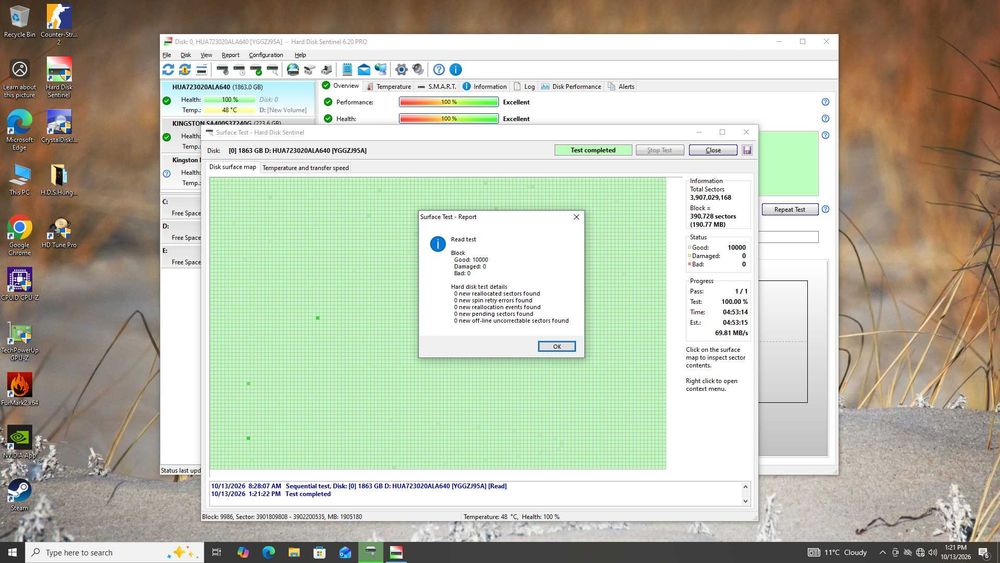This screenshot has height=563, width=1000.
Task: Click disk with green check toolbar icon
Action: click(256, 69)
